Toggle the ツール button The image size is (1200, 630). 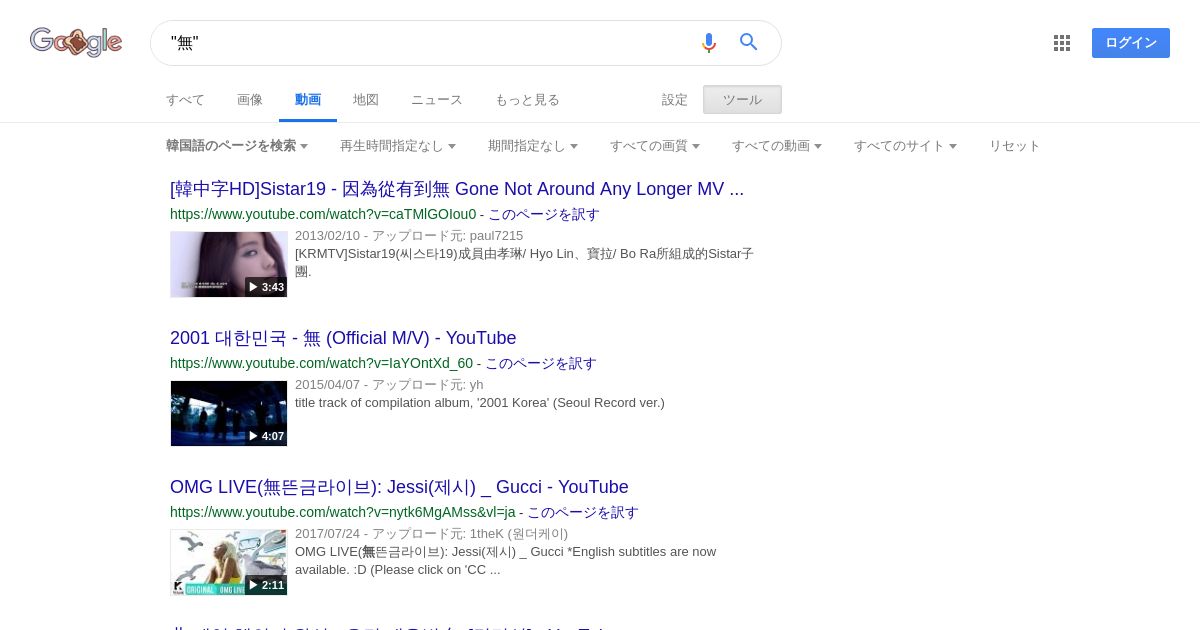[742, 100]
